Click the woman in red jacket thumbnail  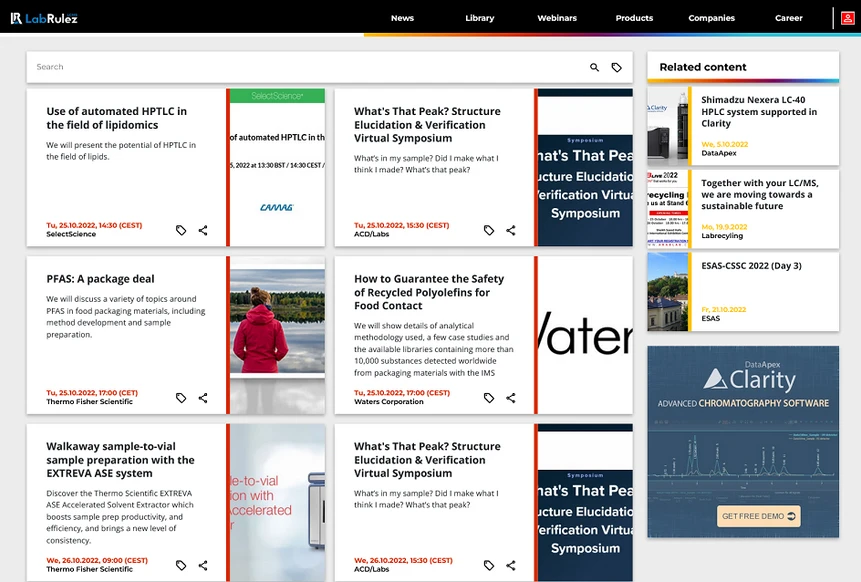click(x=277, y=335)
